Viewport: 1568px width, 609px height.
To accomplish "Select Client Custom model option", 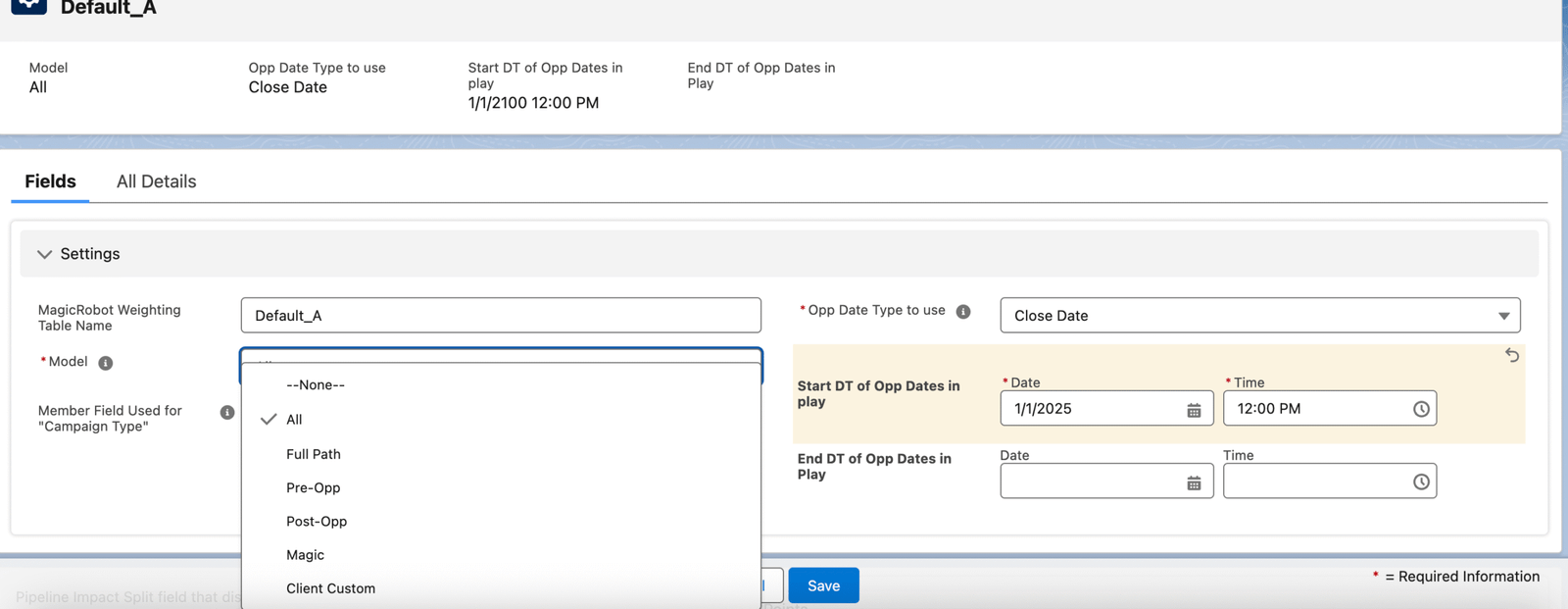I will click(501, 588).
